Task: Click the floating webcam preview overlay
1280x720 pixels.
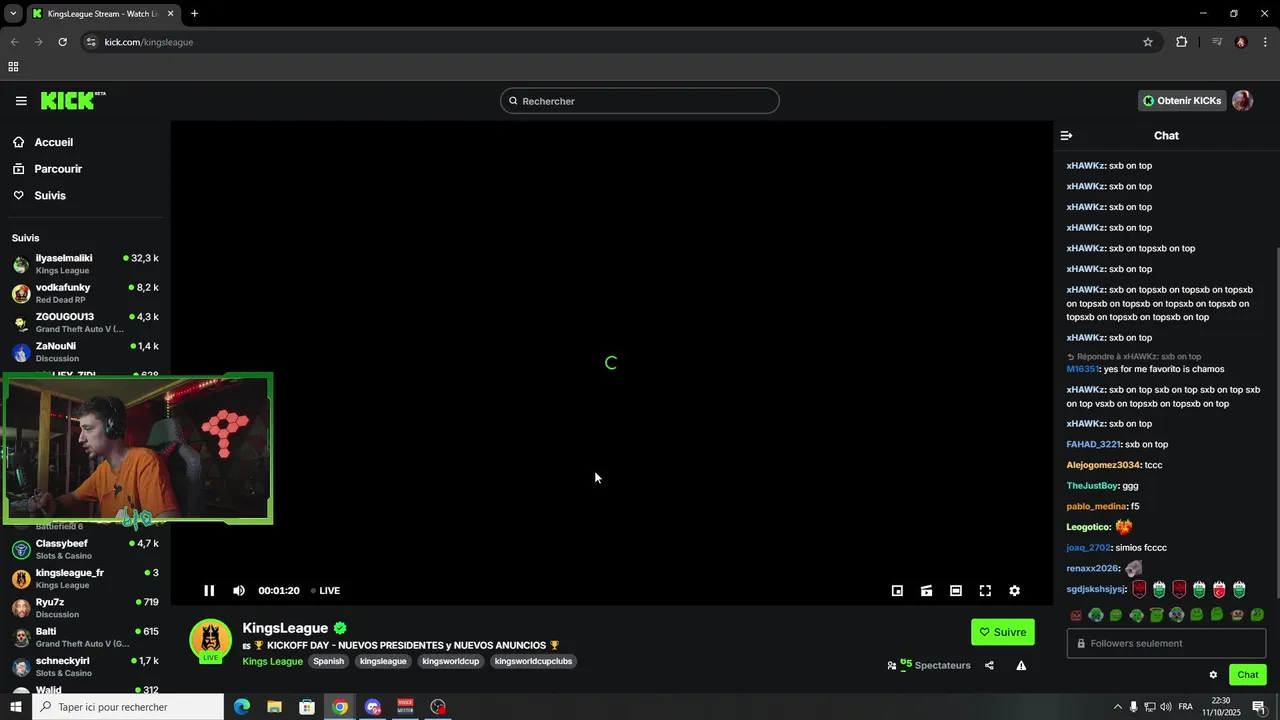Action: (x=137, y=449)
